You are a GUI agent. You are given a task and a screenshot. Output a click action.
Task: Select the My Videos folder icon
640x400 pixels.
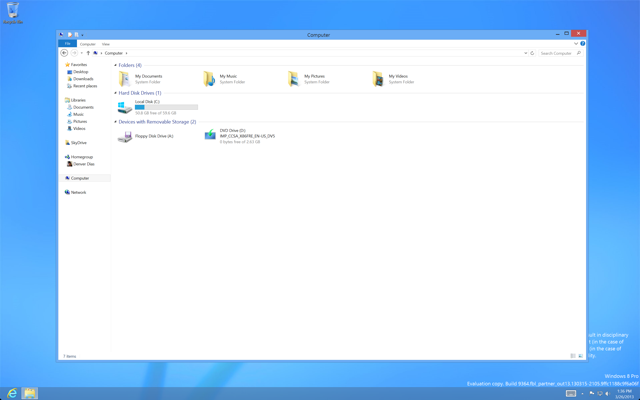tap(378, 79)
